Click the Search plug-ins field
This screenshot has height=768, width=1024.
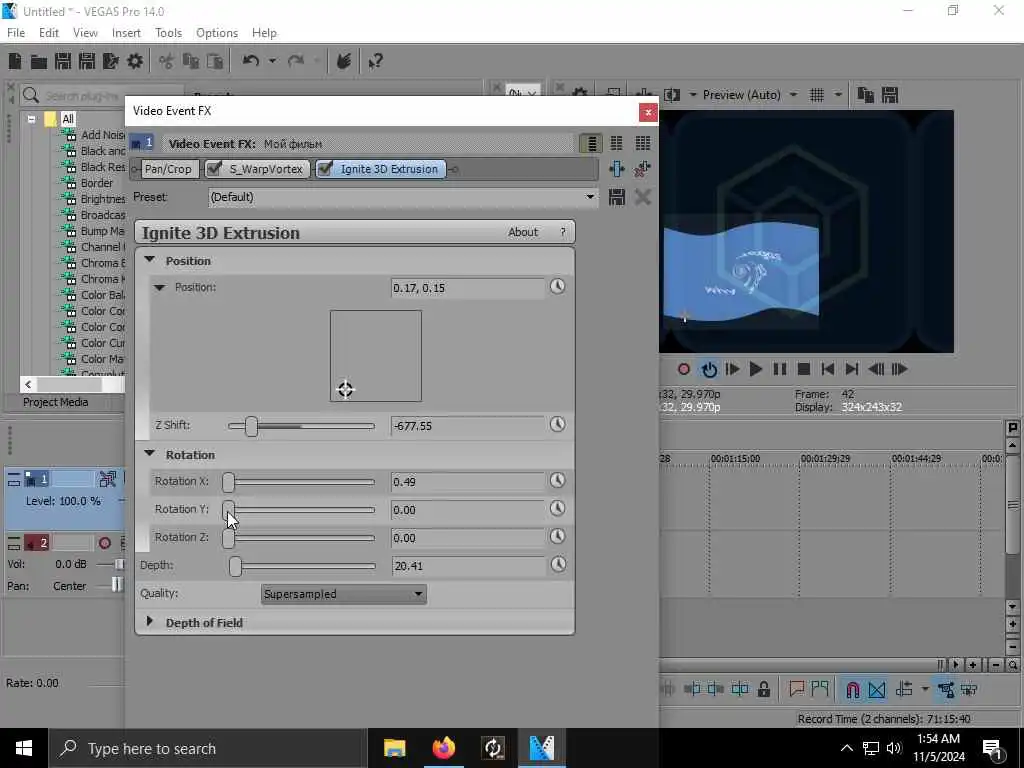tap(101, 96)
